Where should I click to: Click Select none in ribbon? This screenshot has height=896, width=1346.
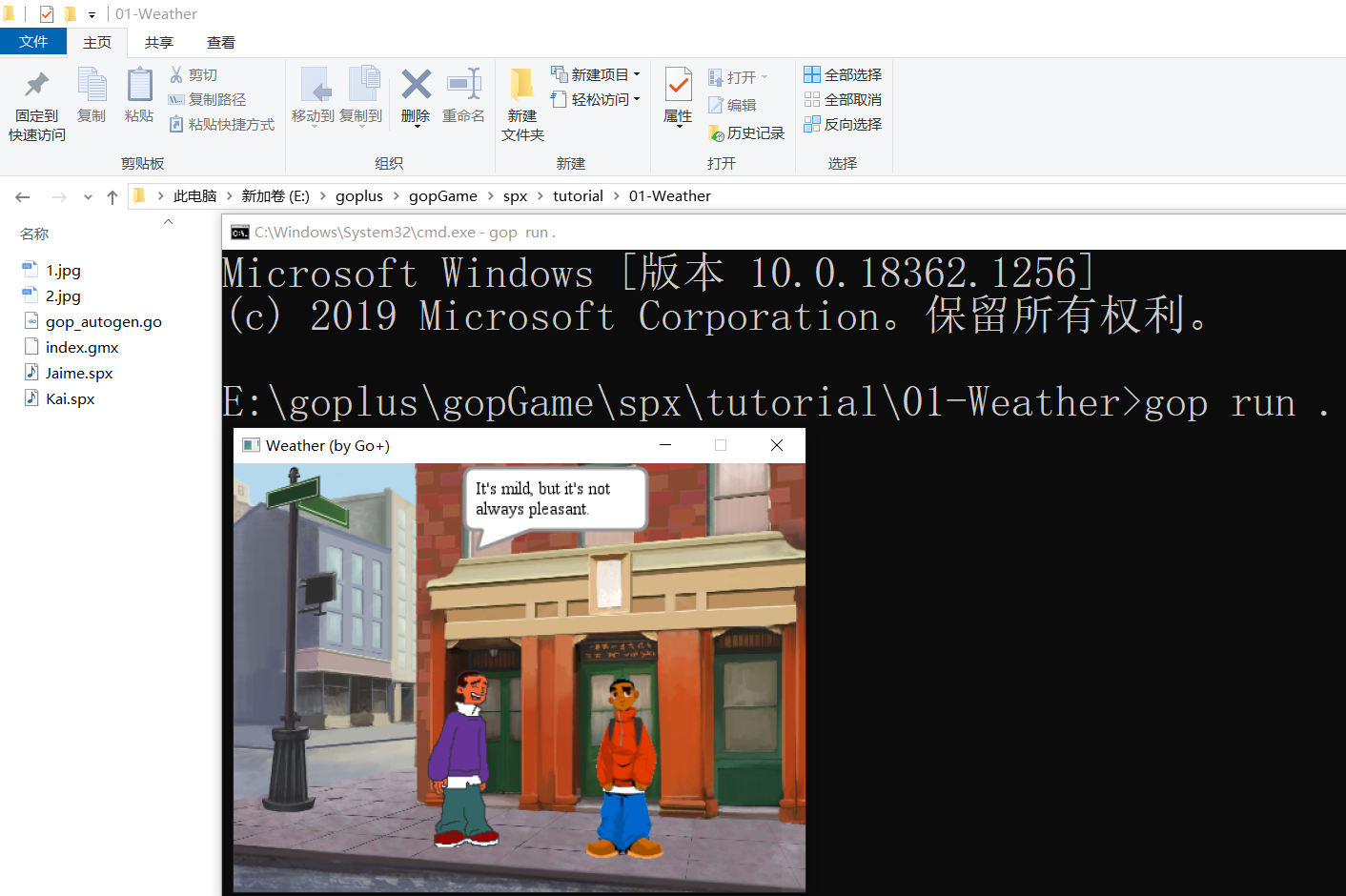[843, 99]
